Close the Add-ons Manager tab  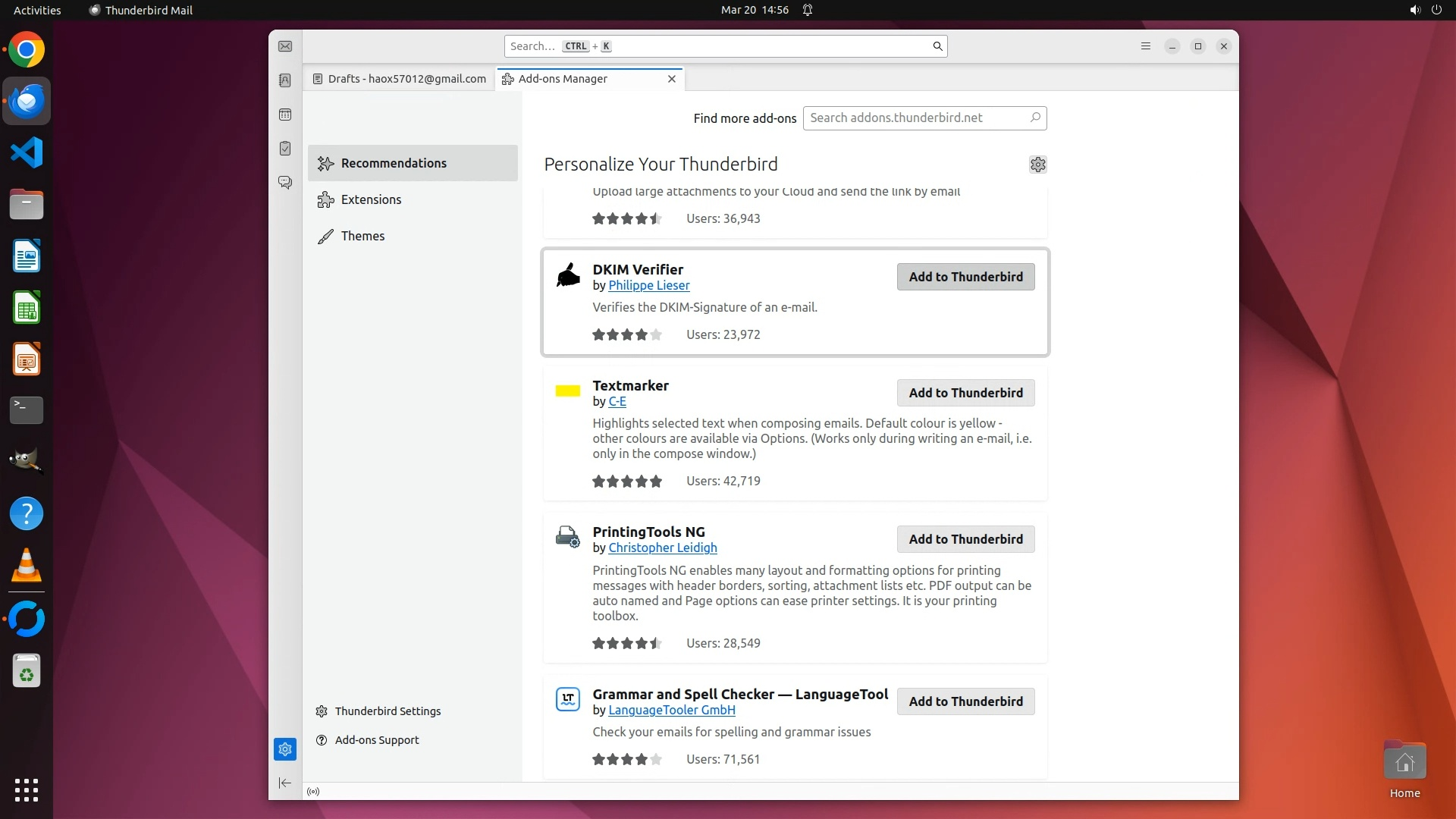click(671, 79)
